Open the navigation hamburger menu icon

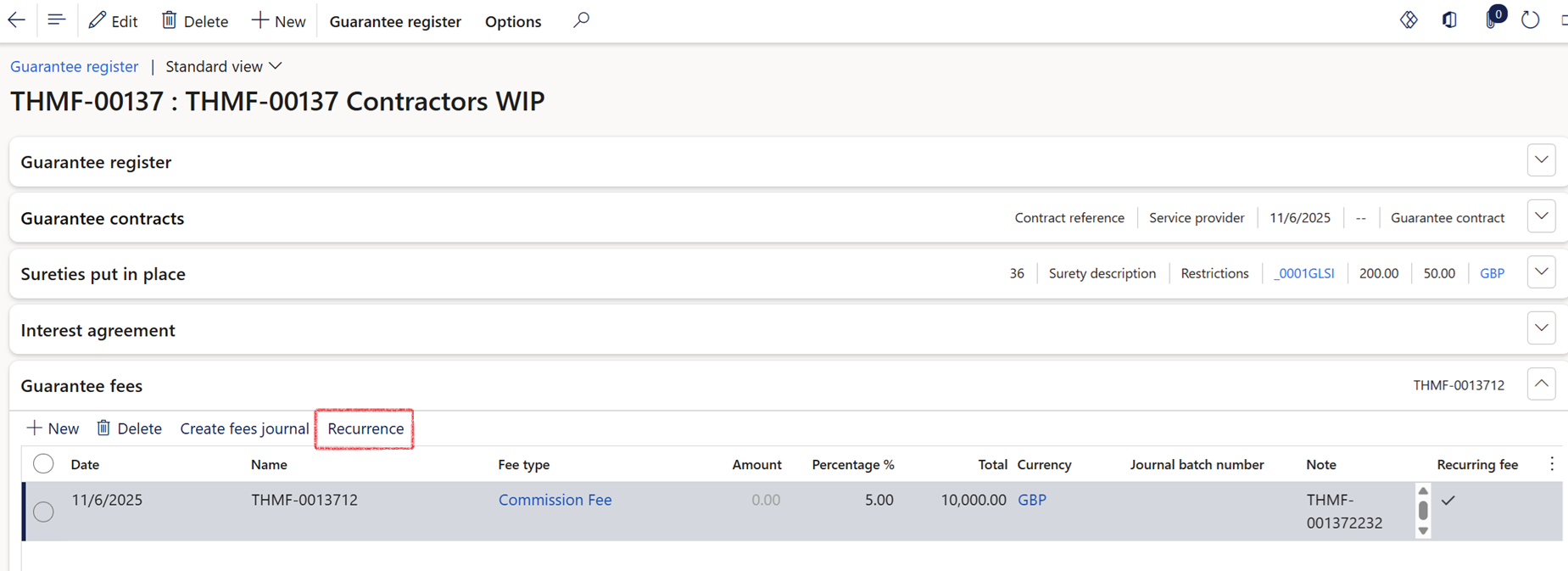(x=56, y=20)
